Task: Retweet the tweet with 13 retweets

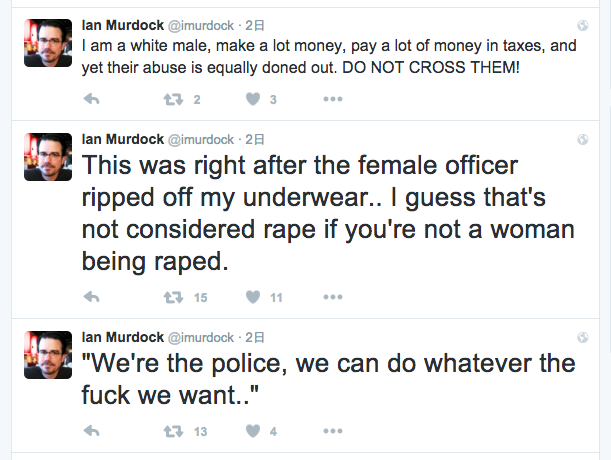Action: (x=173, y=431)
